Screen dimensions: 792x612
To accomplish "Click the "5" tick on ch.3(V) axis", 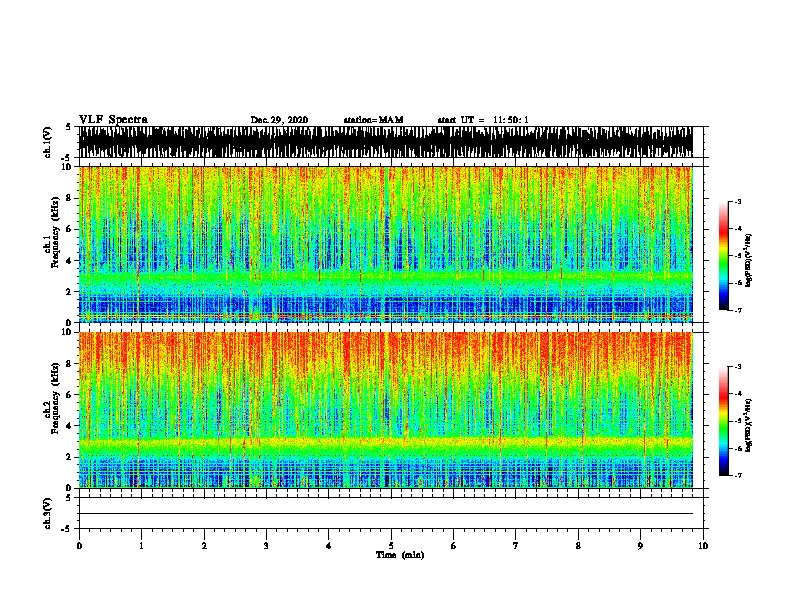I will pyautogui.click(x=68, y=498).
